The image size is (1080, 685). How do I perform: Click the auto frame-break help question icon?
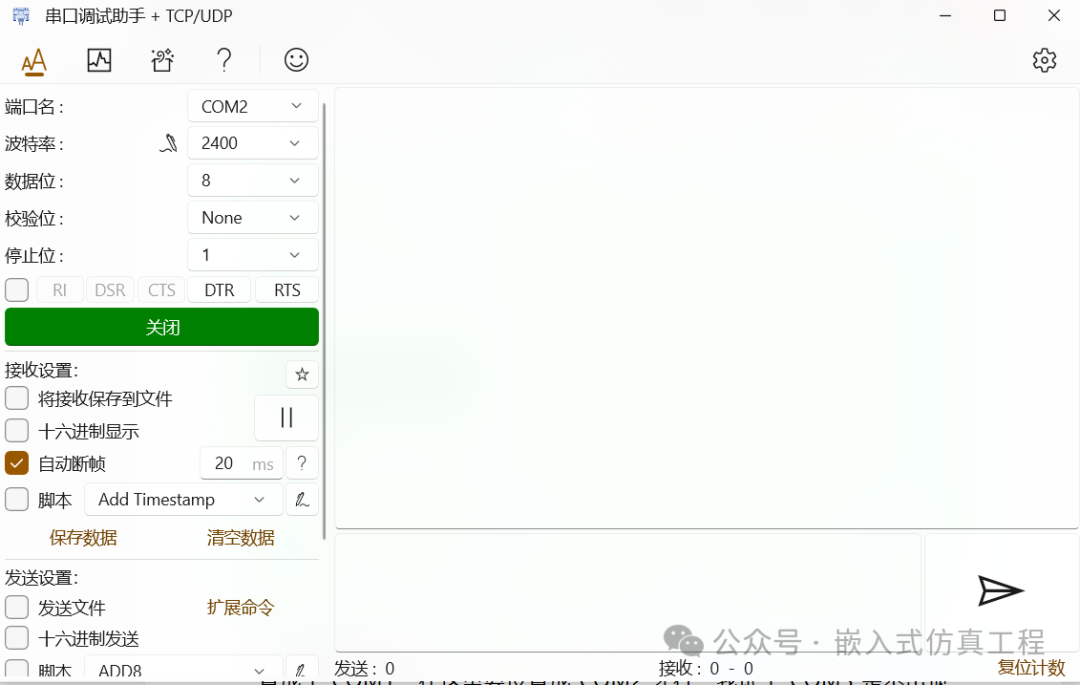click(x=302, y=463)
